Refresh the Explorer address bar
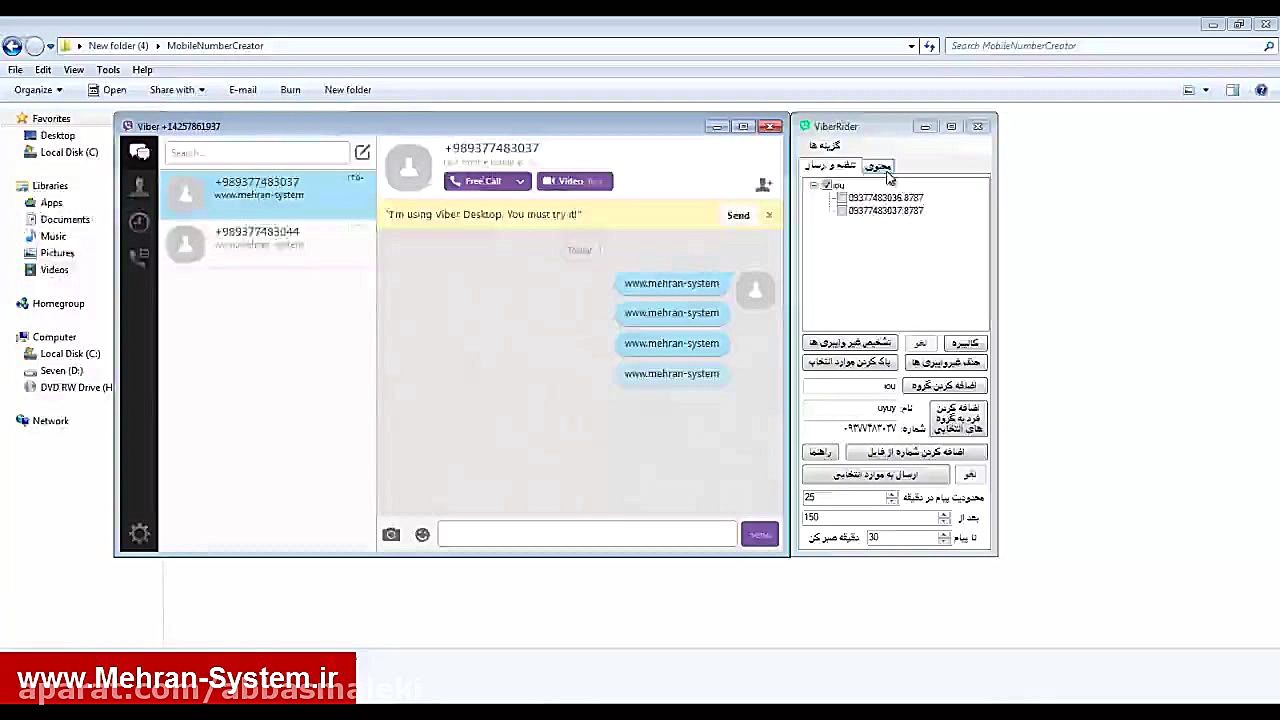This screenshot has height=720, width=1280. pos(929,46)
